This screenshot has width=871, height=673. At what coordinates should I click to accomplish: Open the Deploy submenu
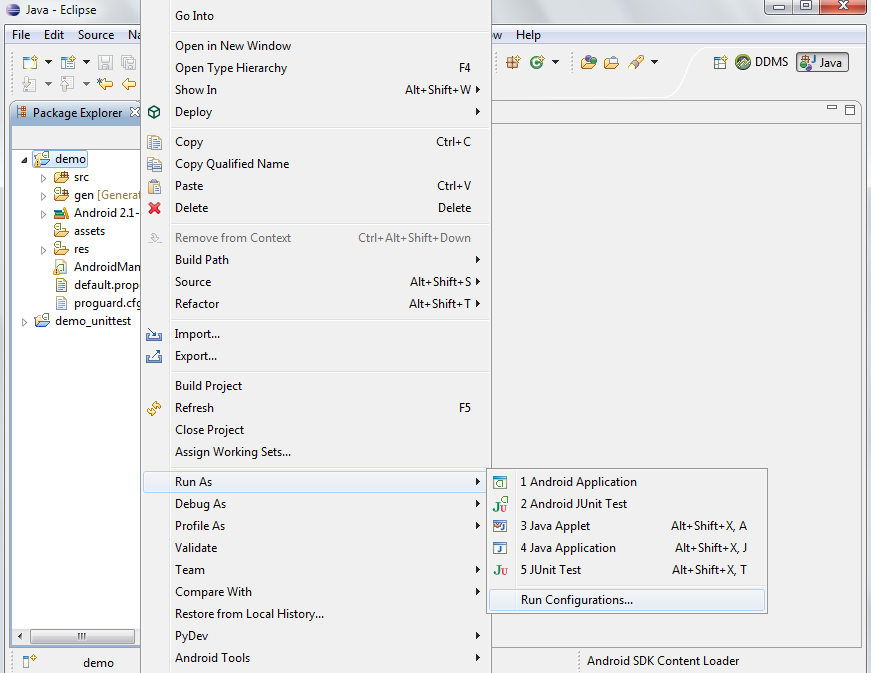(x=316, y=112)
